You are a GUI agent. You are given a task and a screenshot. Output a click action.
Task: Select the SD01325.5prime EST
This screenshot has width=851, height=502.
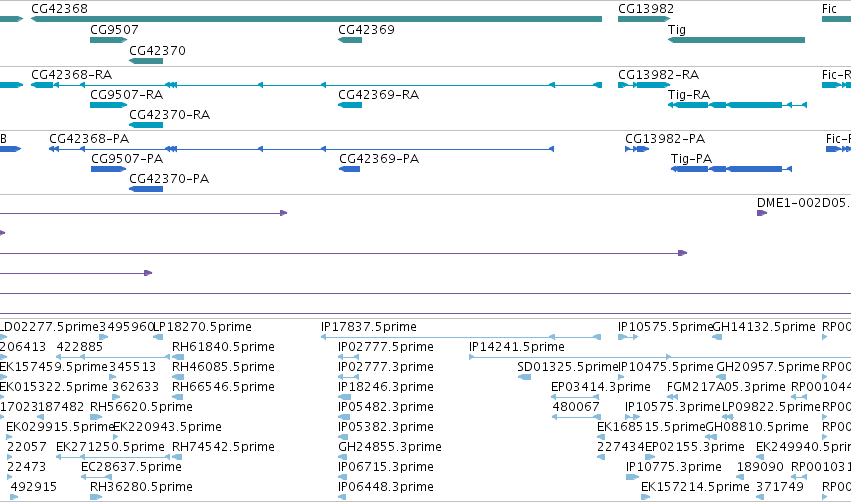[524, 377]
